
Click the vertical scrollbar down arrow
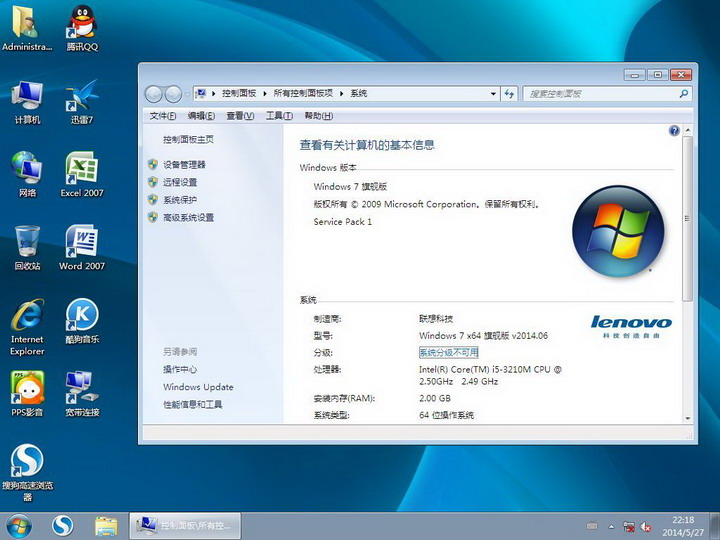tap(687, 417)
